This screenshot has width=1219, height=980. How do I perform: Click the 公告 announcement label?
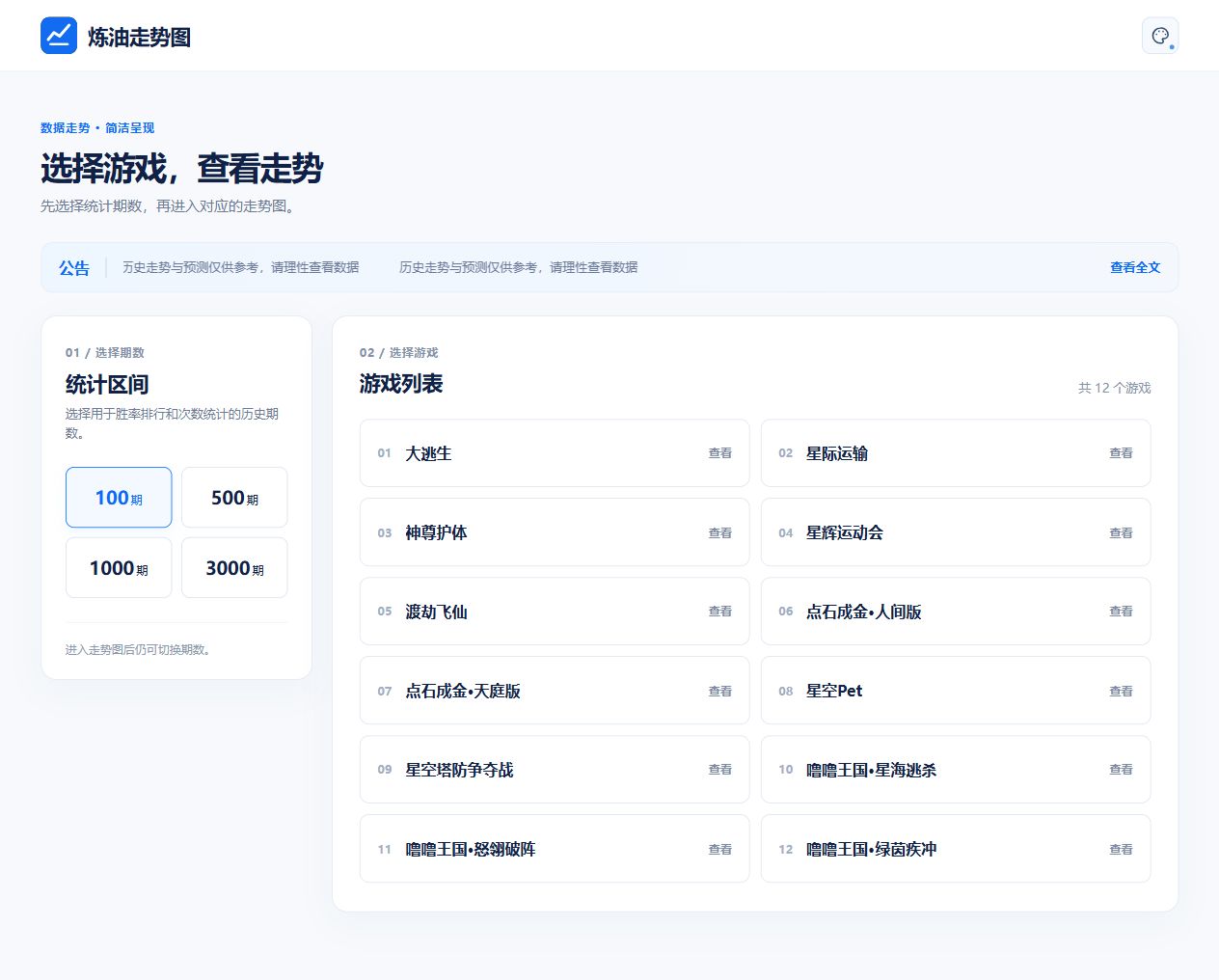click(74, 267)
